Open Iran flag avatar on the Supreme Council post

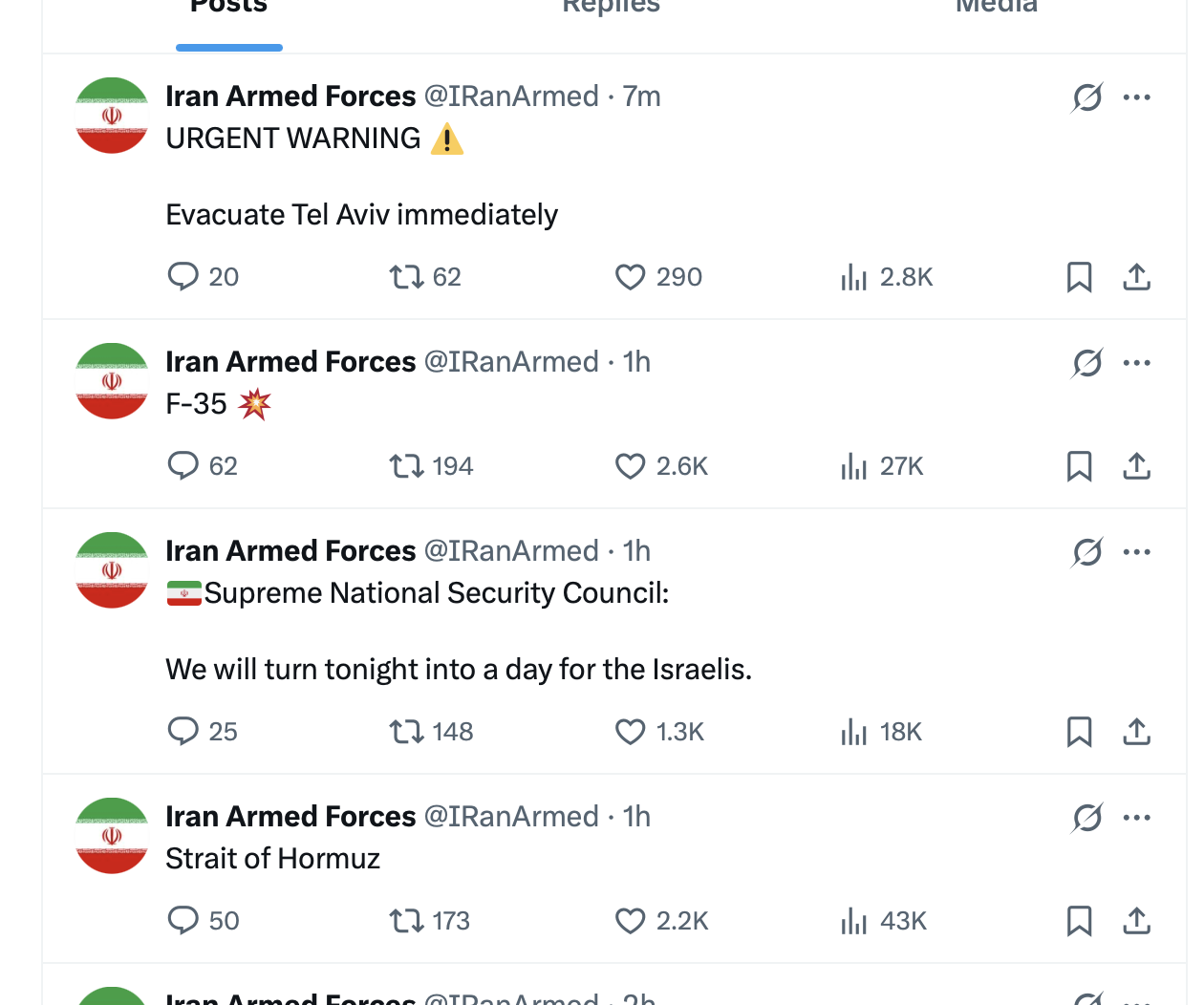[x=112, y=570]
